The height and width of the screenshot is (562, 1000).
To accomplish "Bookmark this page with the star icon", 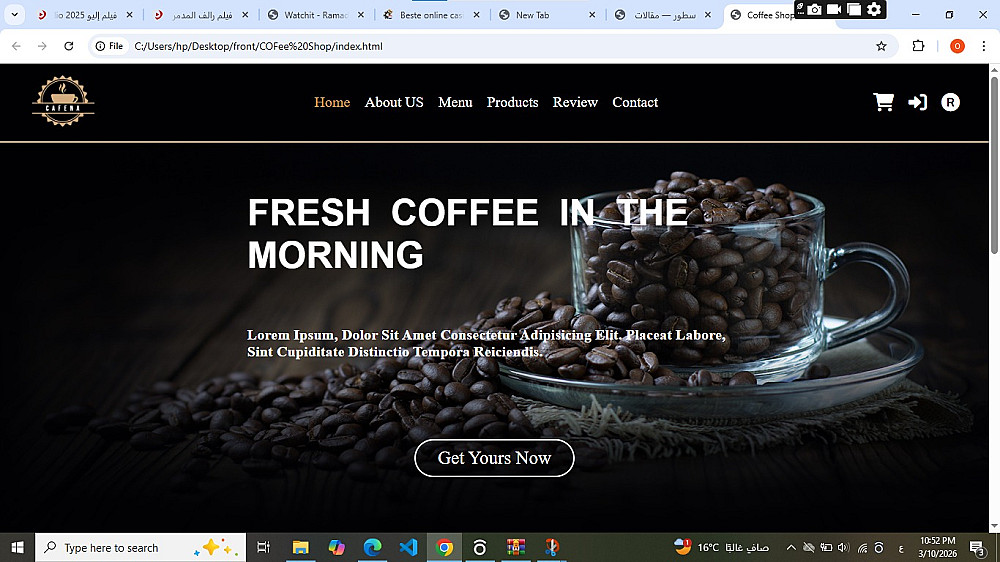I will [881, 46].
